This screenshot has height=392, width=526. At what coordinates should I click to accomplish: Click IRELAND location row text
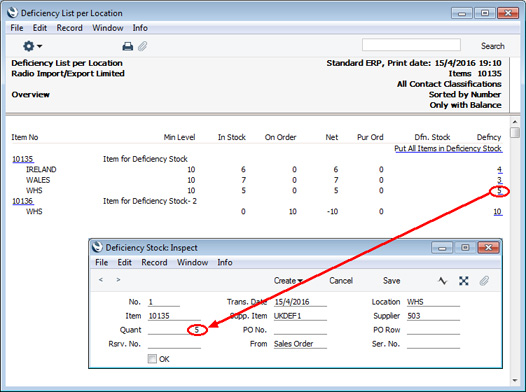(x=41, y=170)
